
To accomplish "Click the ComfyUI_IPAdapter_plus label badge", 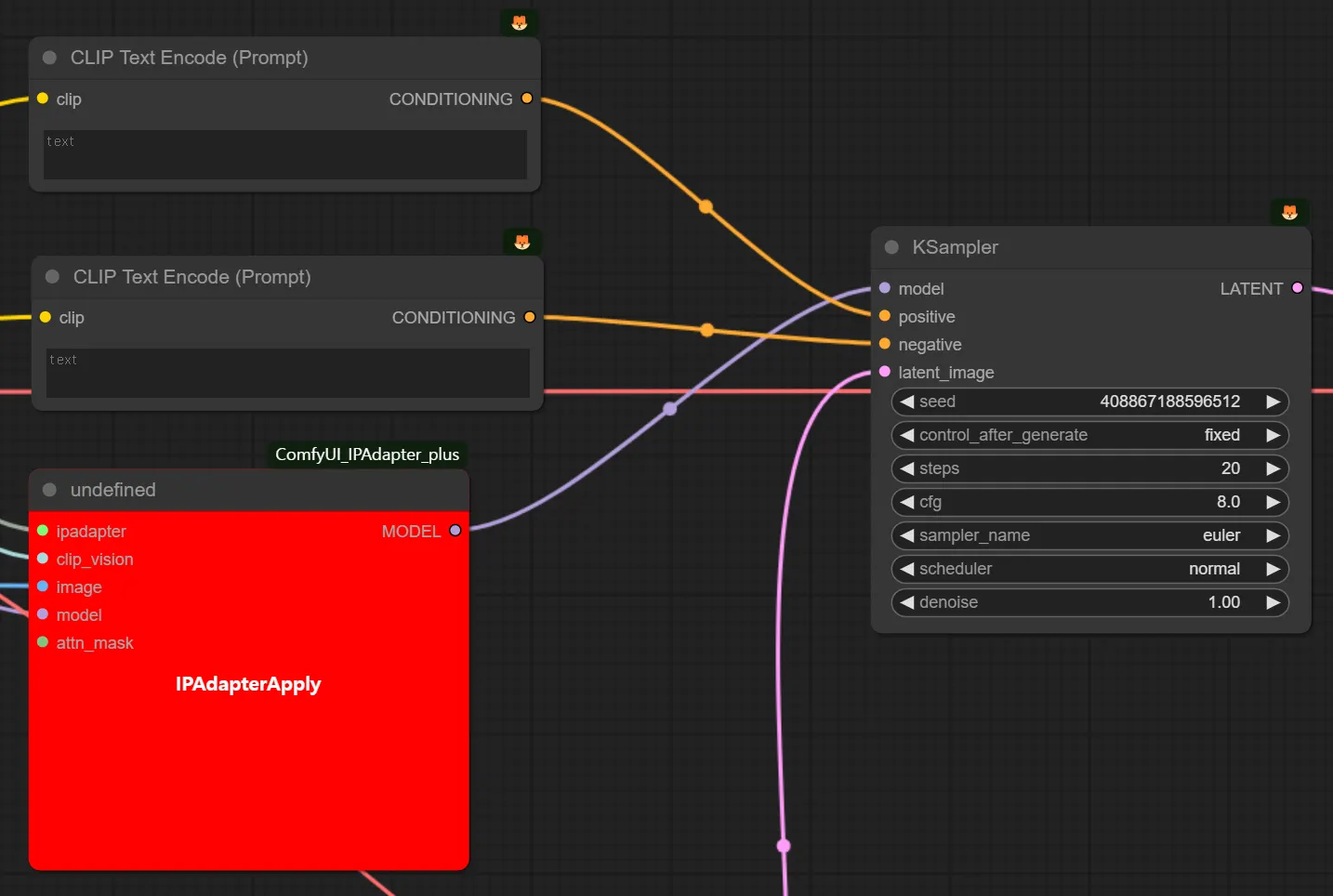I will tap(367, 455).
